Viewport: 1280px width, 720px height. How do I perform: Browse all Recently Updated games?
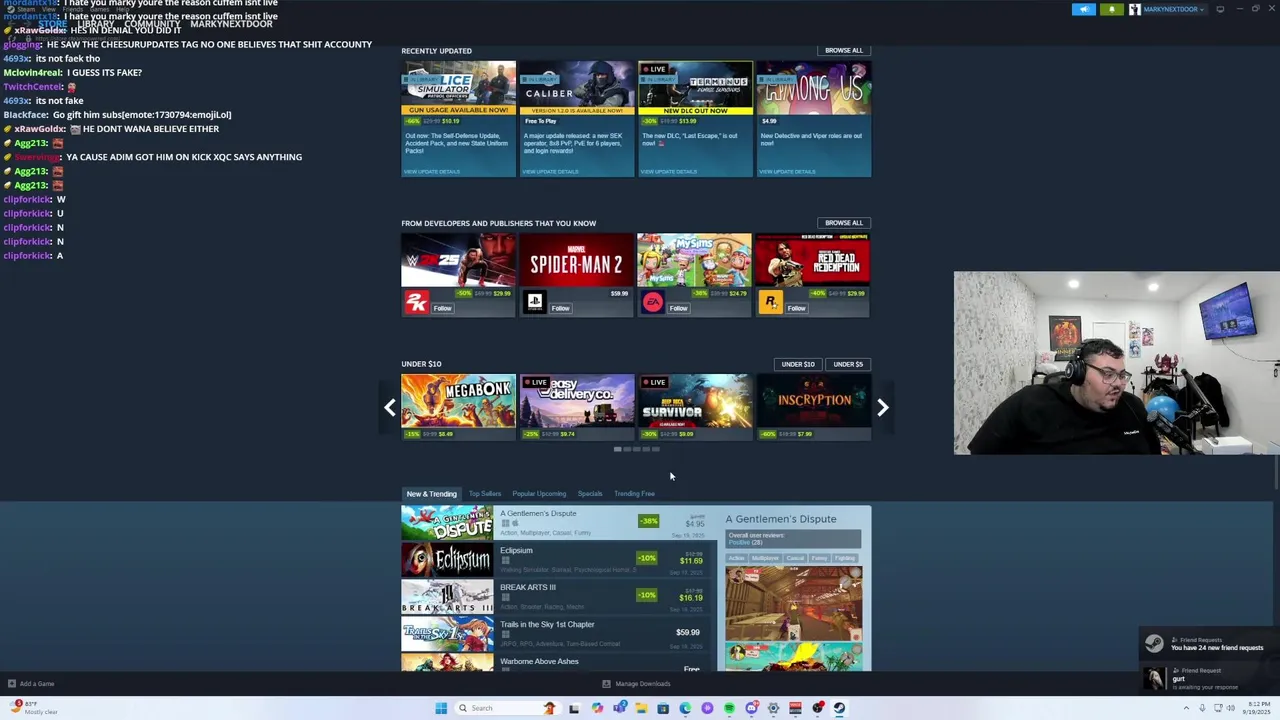tap(844, 50)
